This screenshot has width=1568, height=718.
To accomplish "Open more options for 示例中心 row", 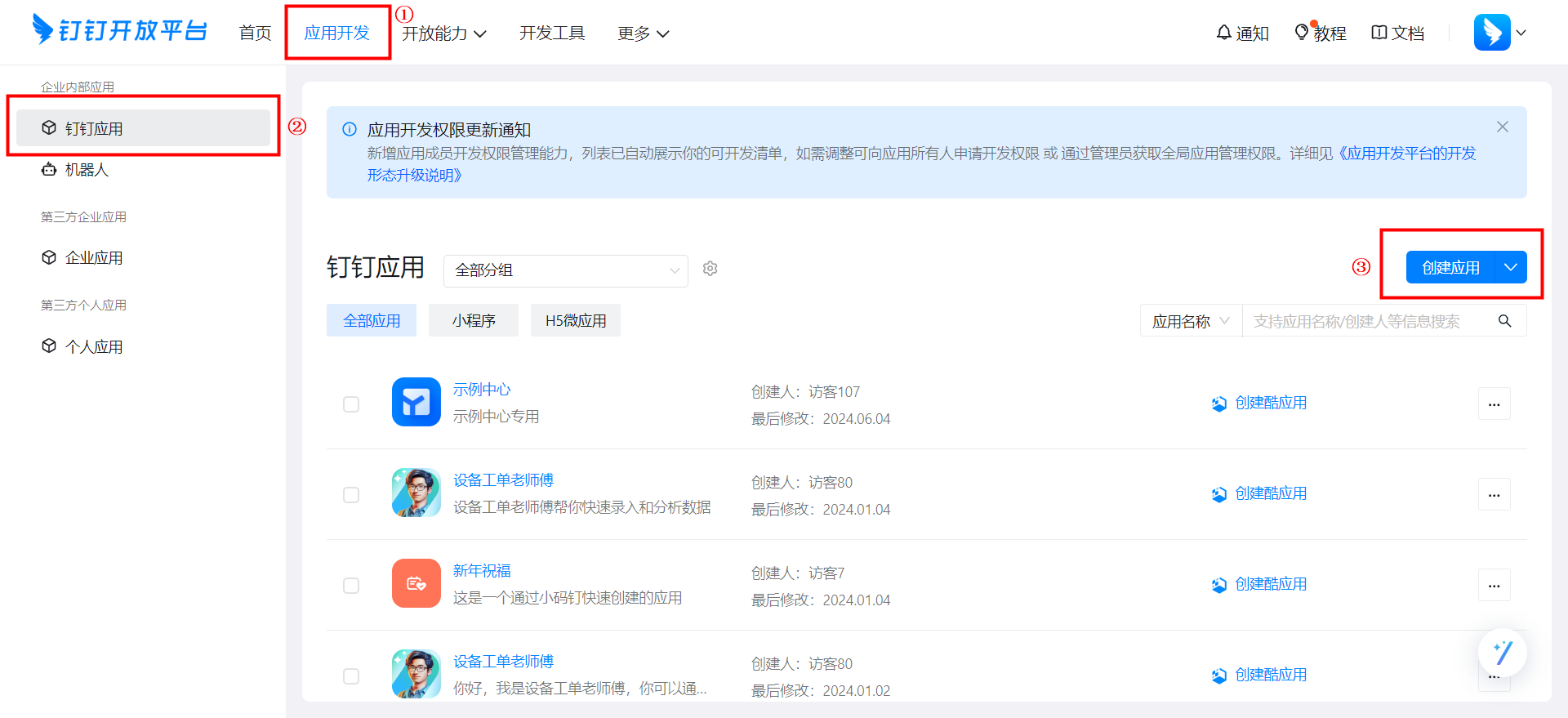I will 1494,404.
